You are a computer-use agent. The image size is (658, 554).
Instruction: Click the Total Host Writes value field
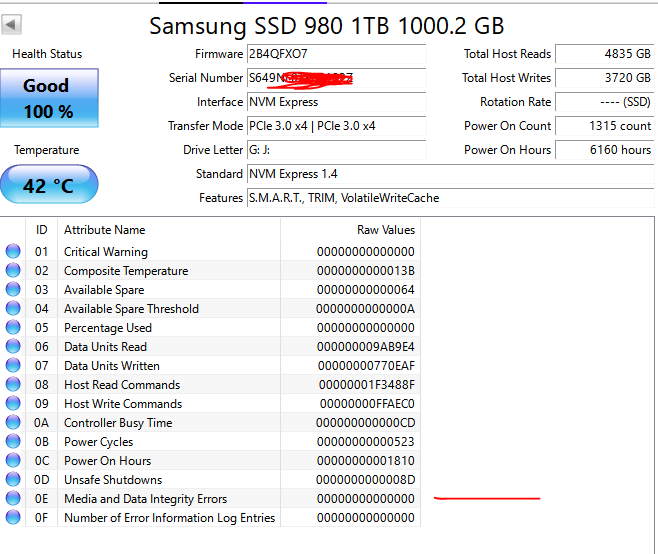(603, 78)
